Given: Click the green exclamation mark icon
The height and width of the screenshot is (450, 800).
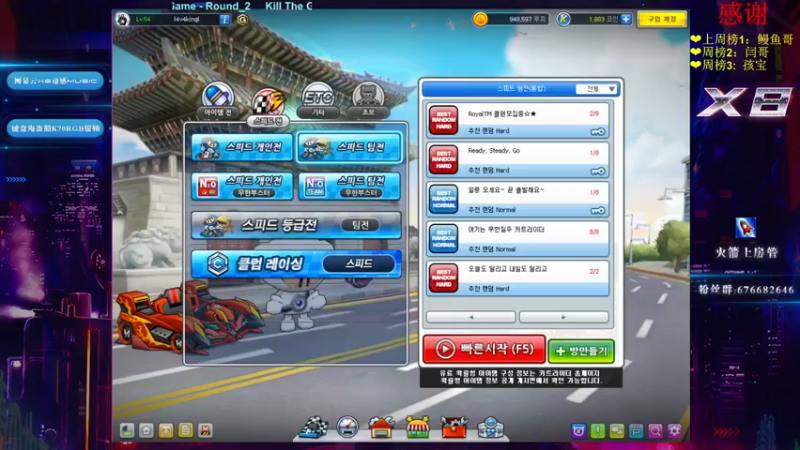Looking at the screenshot, I should [x=597, y=431].
